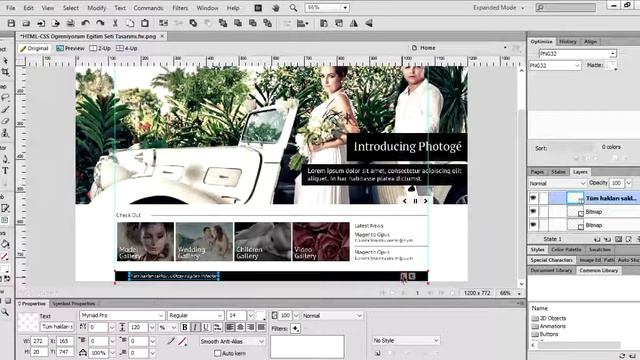The width and height of the screenshot is (640, 360).
Task: Open the font size 14 dropdown
Action: tap(250, 316)
